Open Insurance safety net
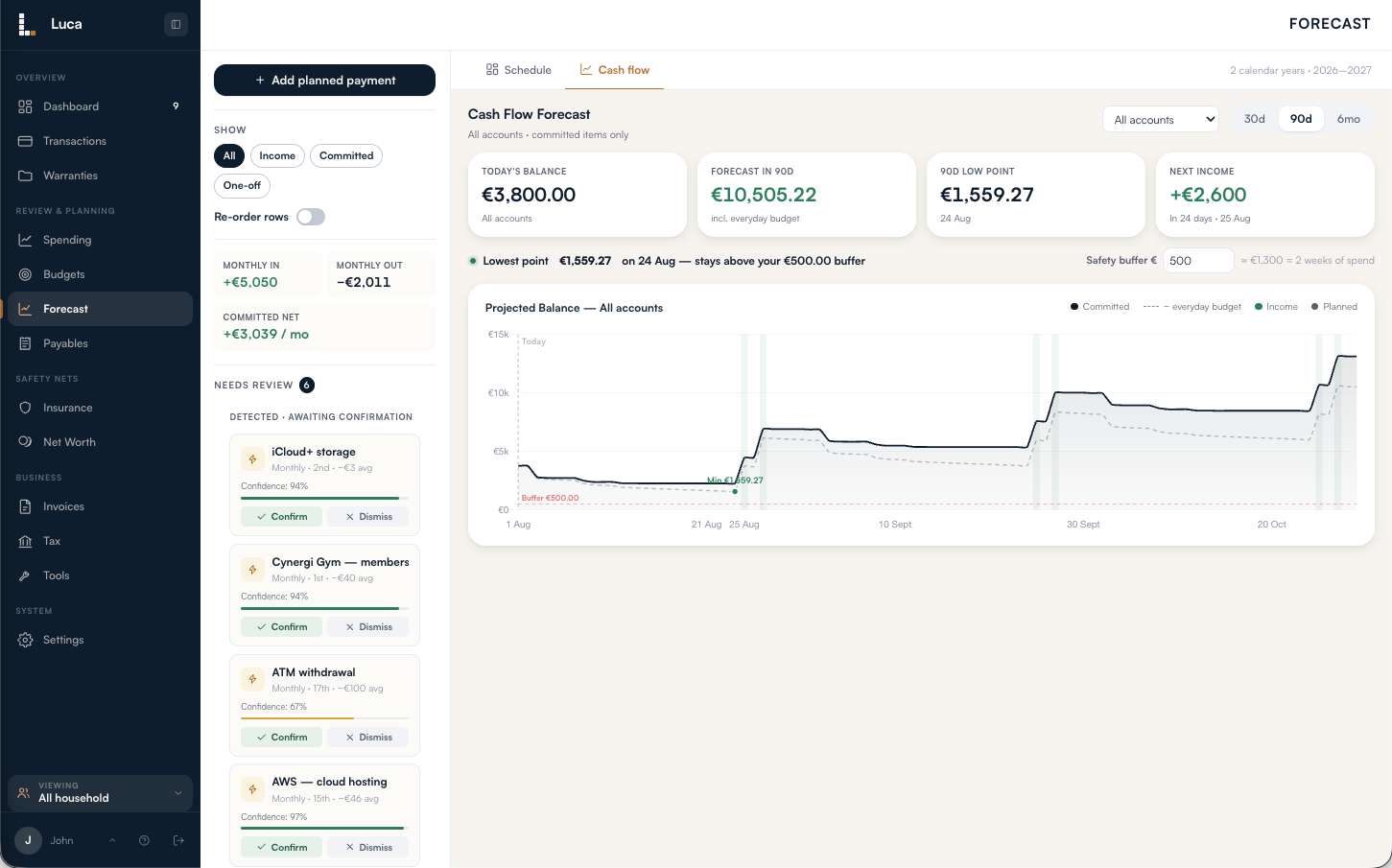The image size is (1392, 868). tap(100, 408)
